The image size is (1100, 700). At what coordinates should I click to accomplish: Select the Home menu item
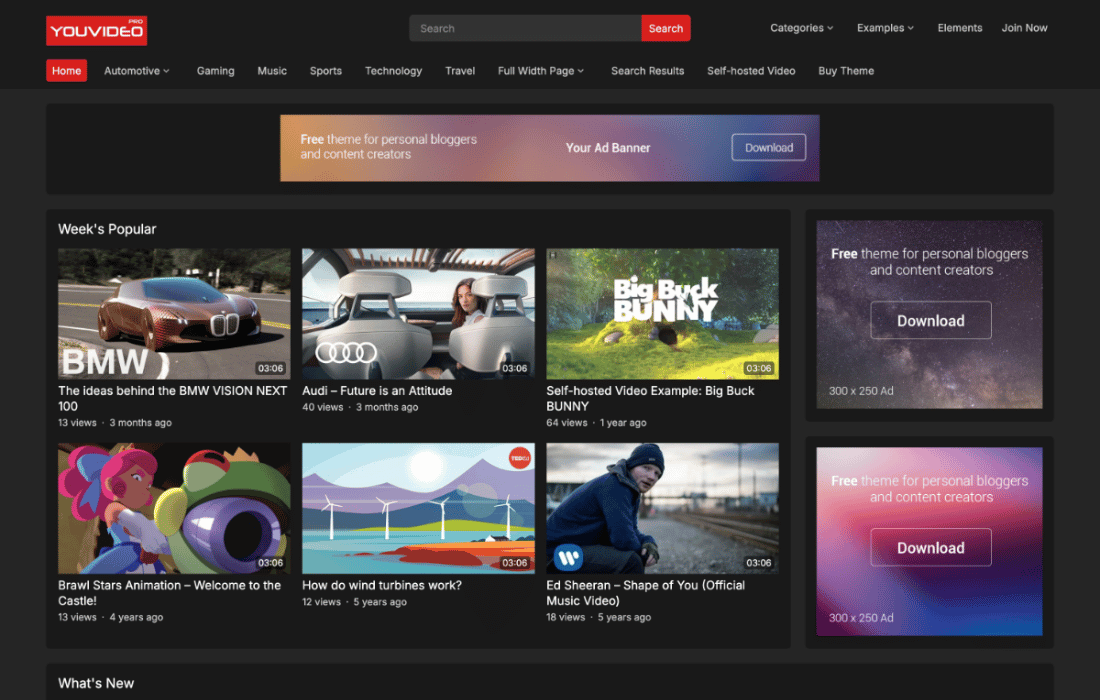tap(66, 71)
